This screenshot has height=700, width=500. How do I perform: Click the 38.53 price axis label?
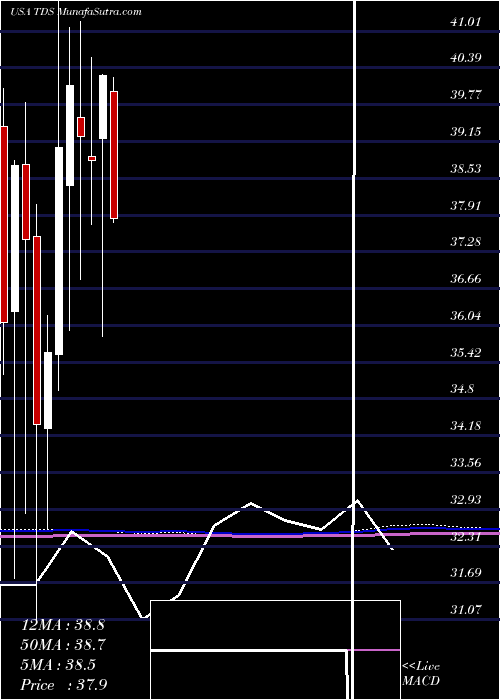coord(466,169)
